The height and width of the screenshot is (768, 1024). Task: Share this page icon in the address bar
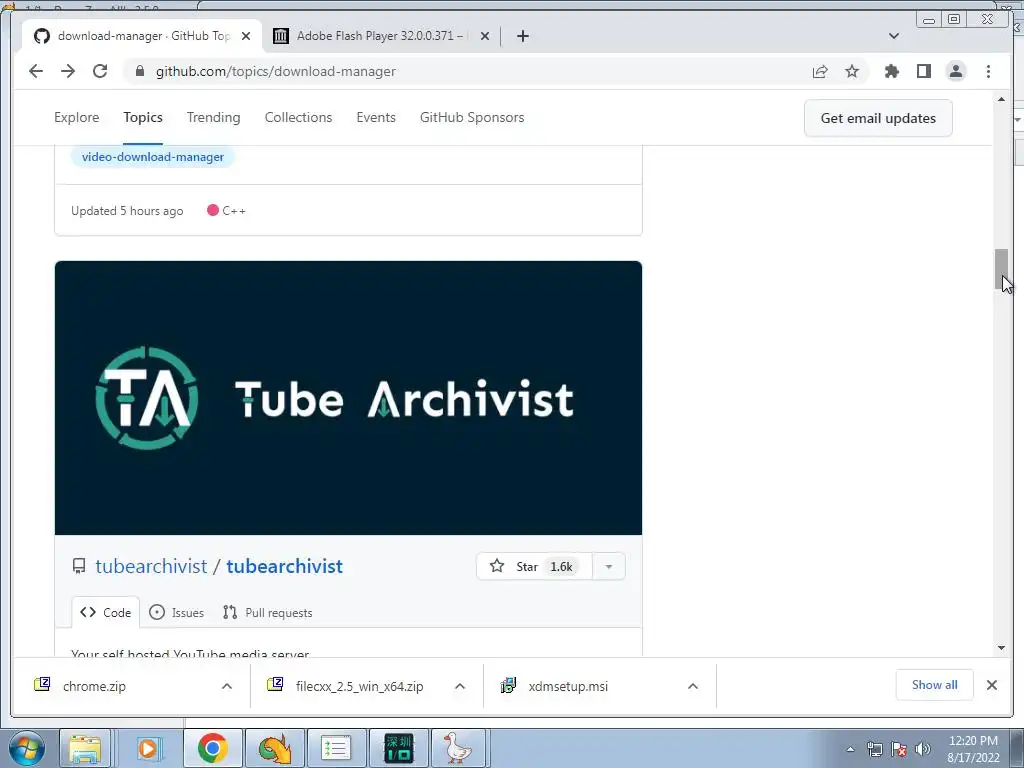820,71
